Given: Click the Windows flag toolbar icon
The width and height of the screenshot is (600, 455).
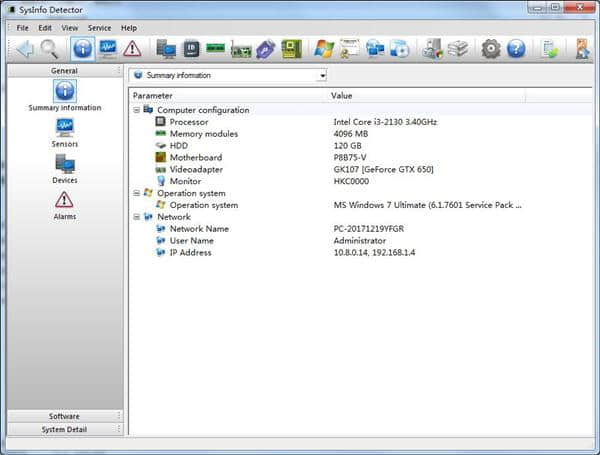Looking at the screenshot, I should (x=323, y=48).
